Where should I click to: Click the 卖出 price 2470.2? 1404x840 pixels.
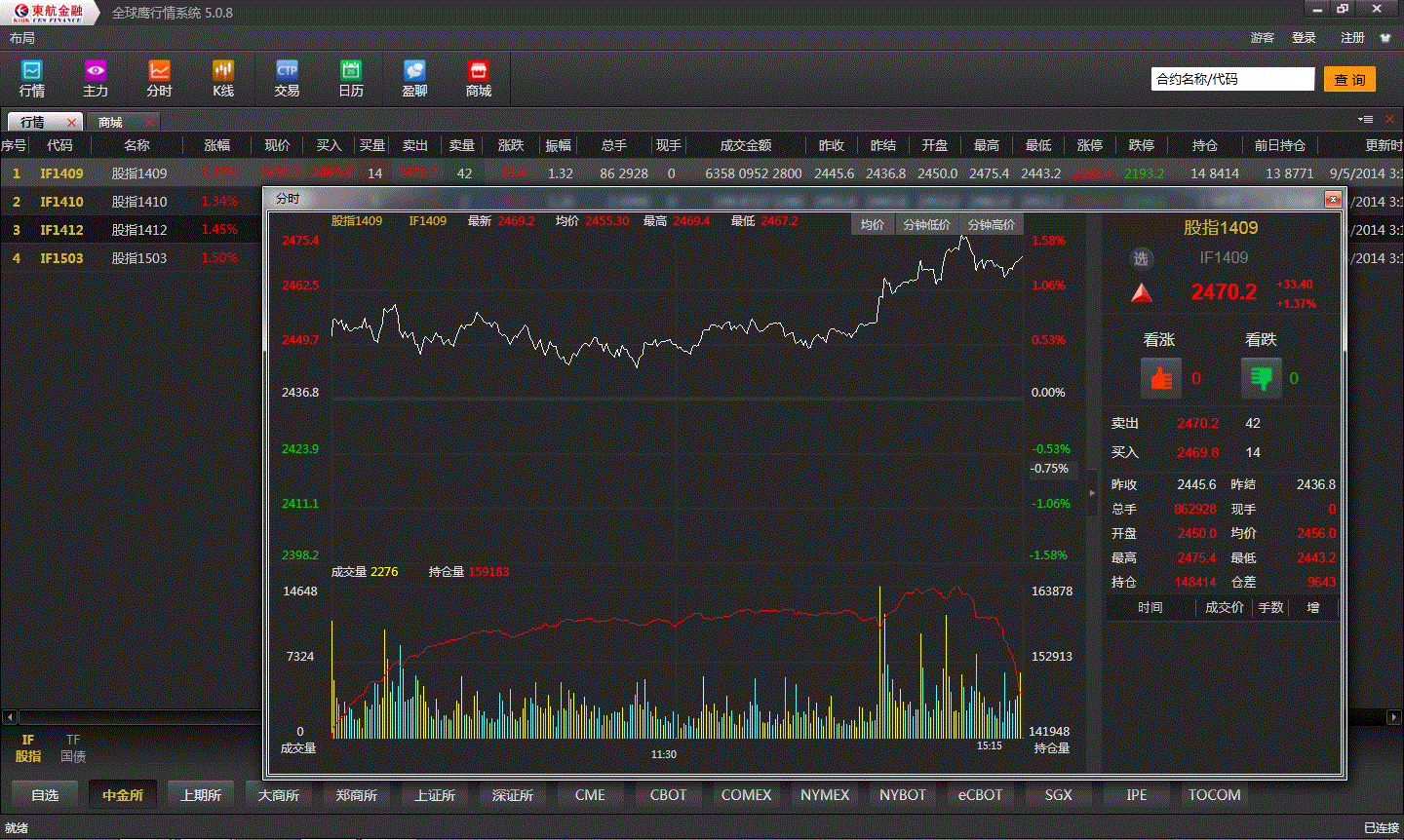click(x=1197, y=424)
